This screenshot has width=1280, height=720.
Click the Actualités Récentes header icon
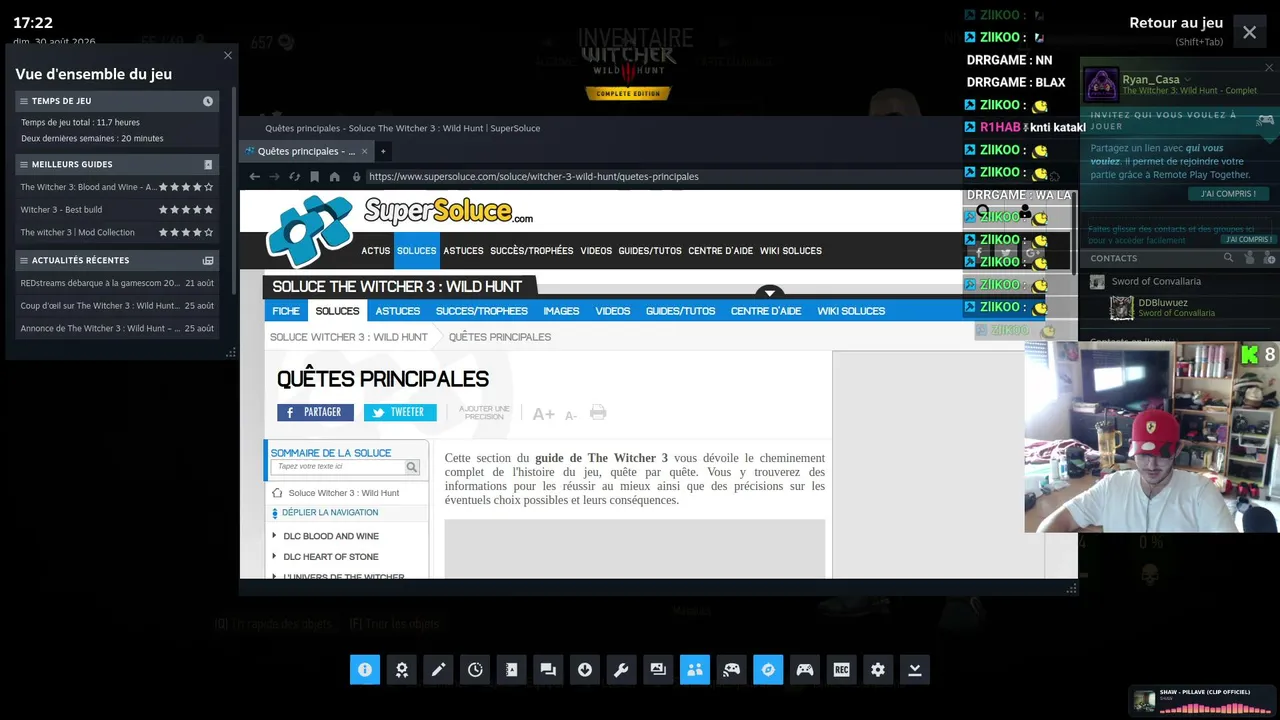point(208,261)
